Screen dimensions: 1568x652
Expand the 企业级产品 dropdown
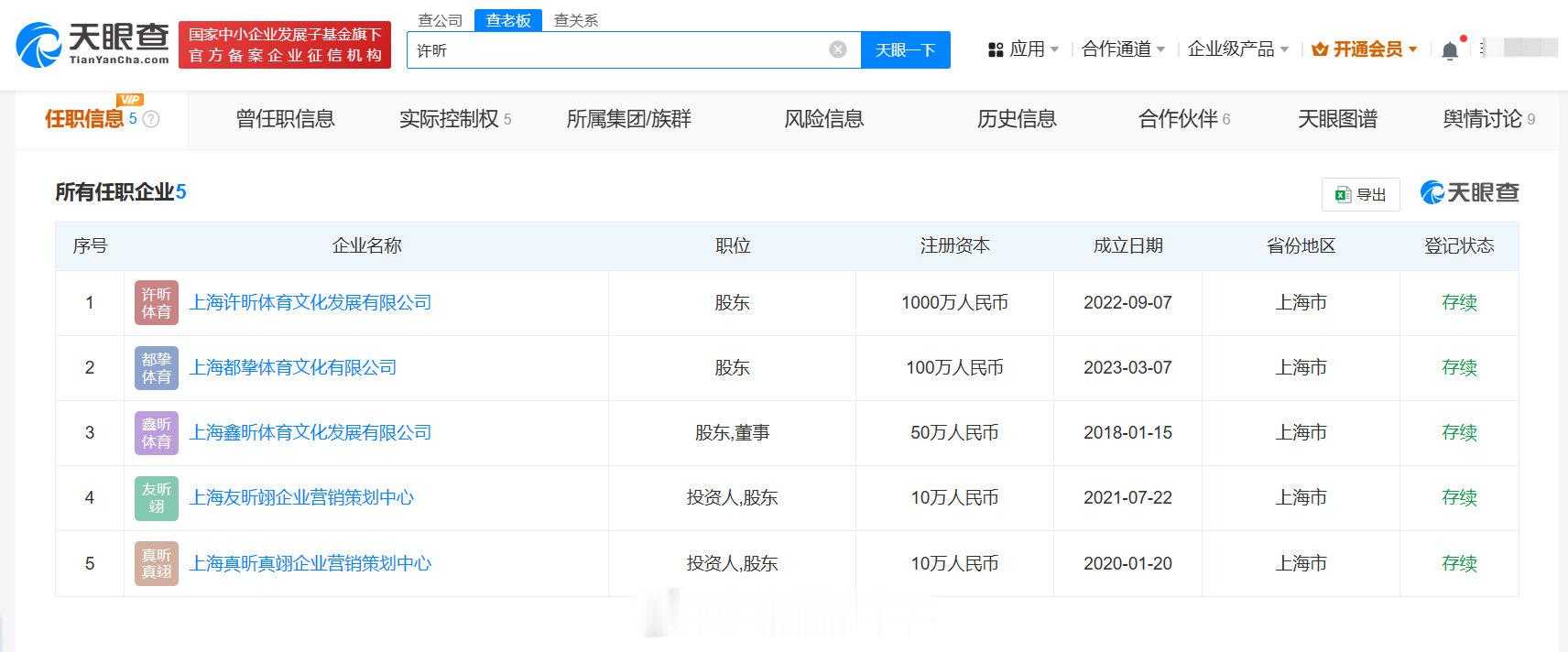click(1238, 49)
